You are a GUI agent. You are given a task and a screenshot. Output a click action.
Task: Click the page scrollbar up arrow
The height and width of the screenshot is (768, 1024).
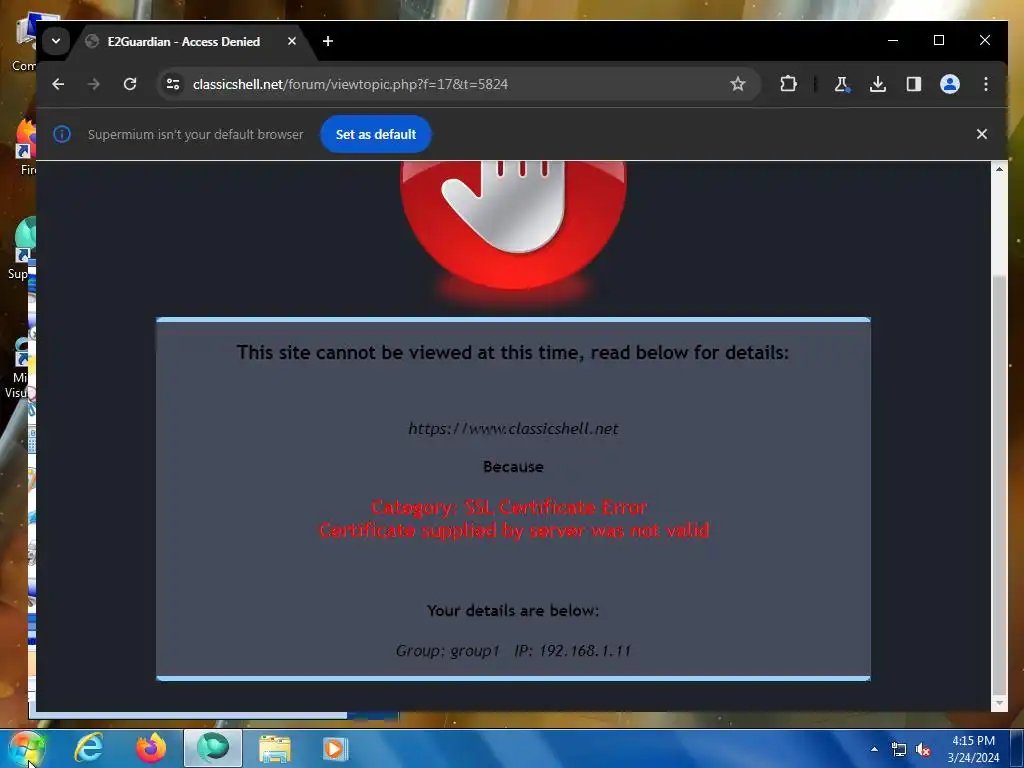click(x=999, y=169)
